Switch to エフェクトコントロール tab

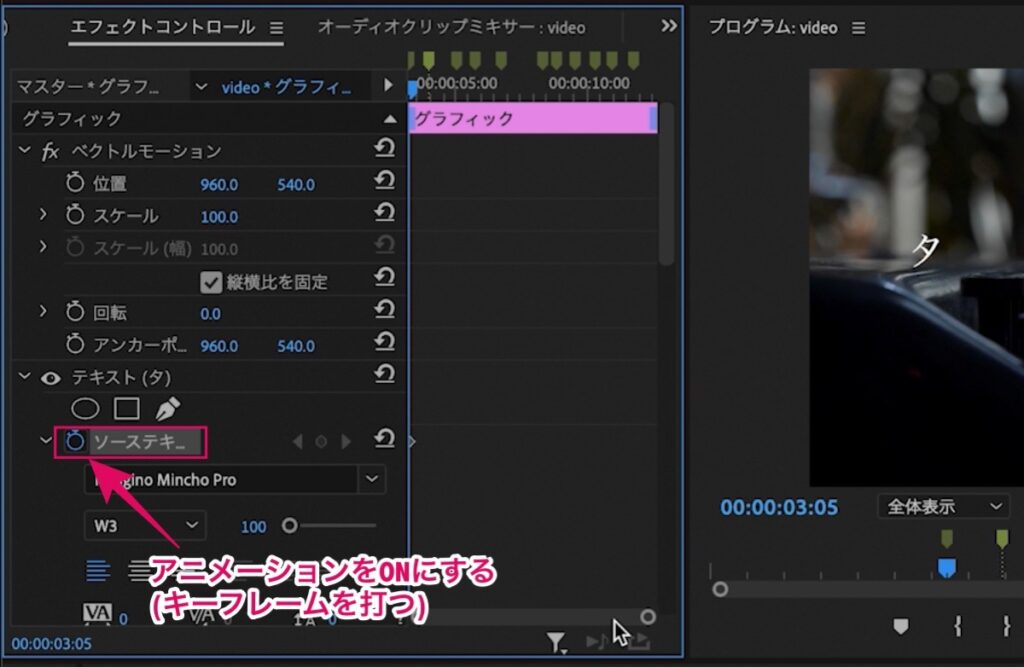(x=163, y=27)
